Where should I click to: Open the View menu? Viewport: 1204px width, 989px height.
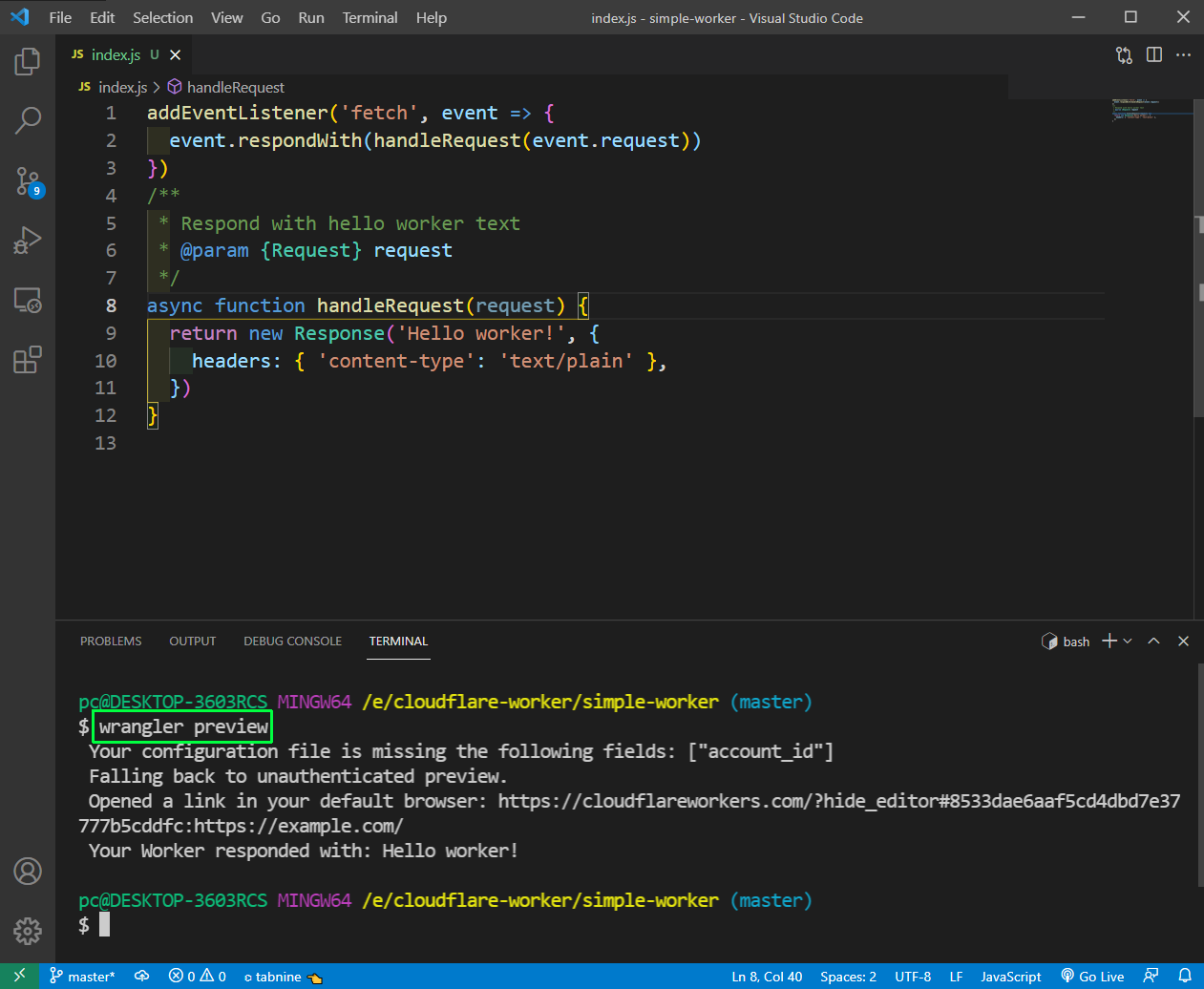[227, 17]
